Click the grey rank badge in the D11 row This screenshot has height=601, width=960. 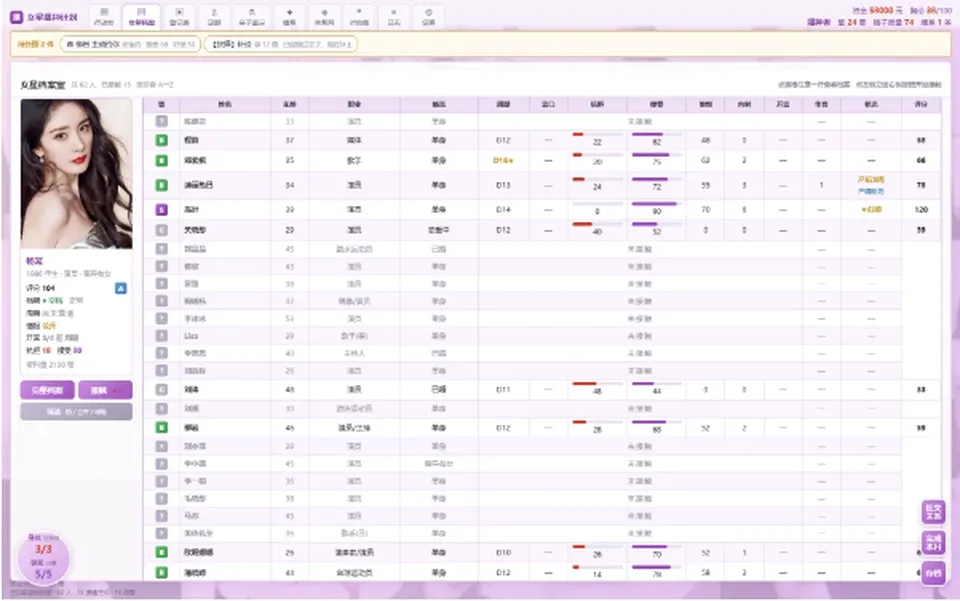pos(162,389)
